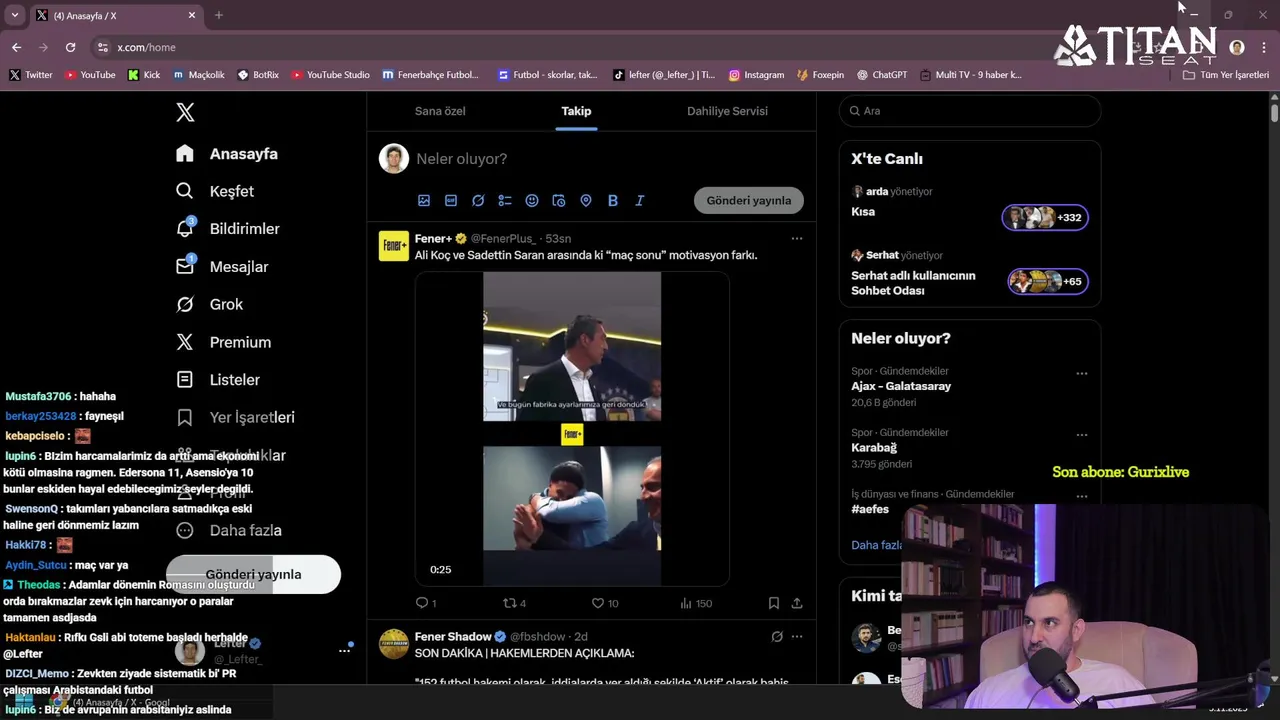The height and width of the screenshot is (720, 1280).
Task: Click the Ara search field
Action: coord(970,111)
